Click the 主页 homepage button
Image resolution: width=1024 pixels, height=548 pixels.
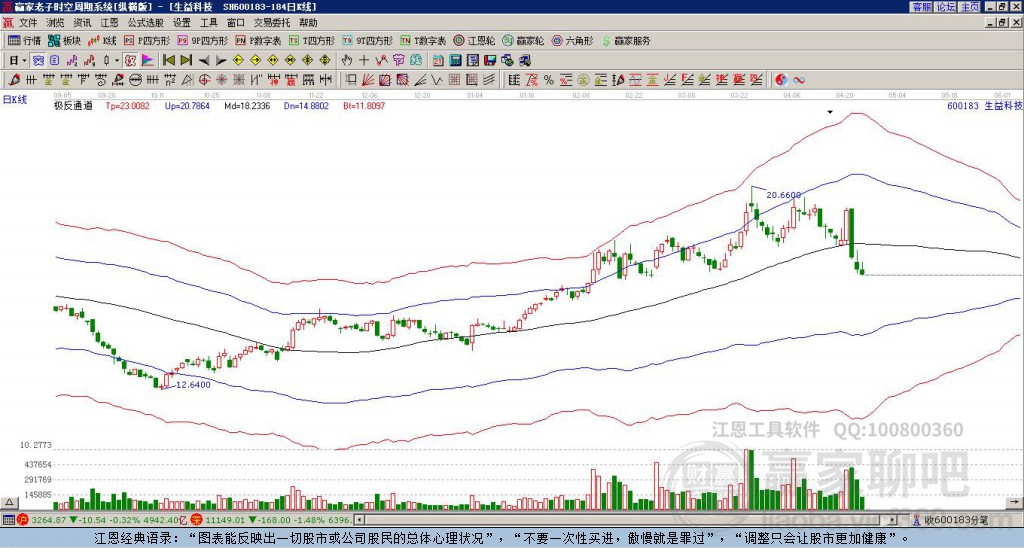pyautogui.click(x=969, y=7)
